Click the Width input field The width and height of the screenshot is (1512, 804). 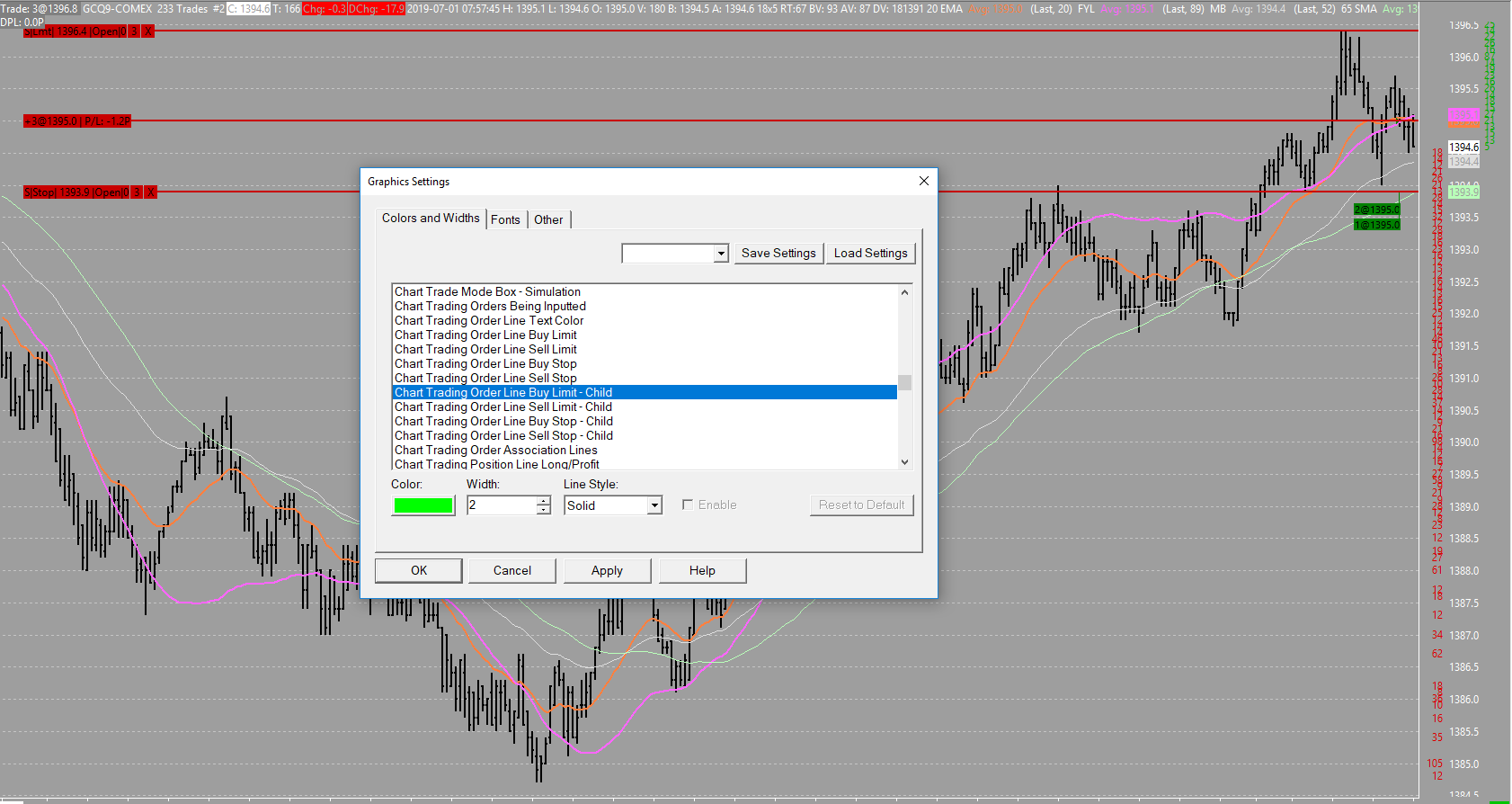[x=502, y=505]
